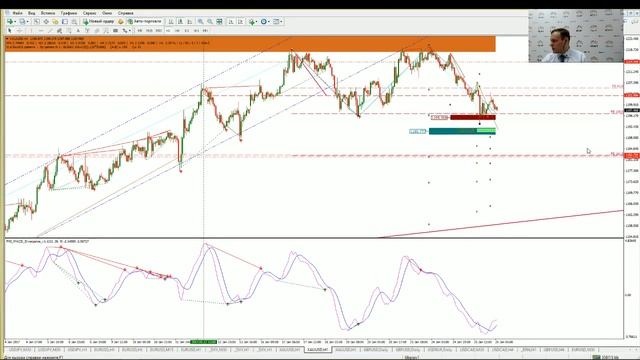This screenshot has width=640, height=360.
Task: Open the Strategy Tester toolbar icon
Action: (74, 21)
